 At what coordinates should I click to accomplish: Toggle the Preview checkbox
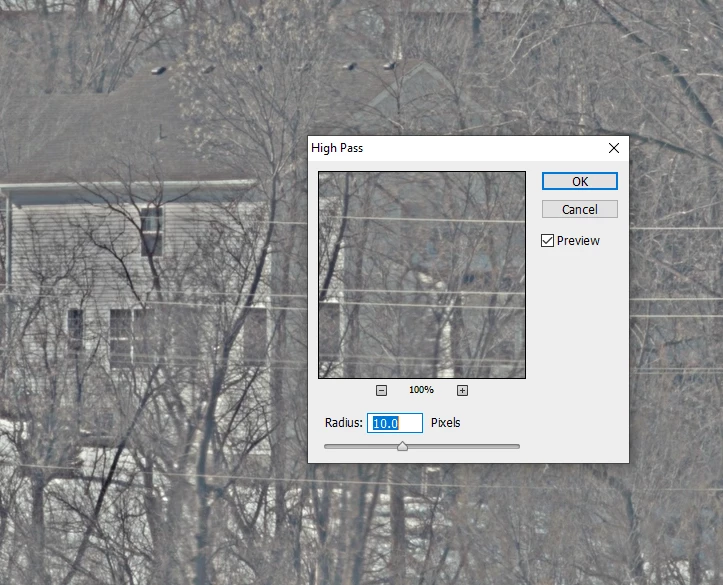pyautogui.click(x=547, y=241)
